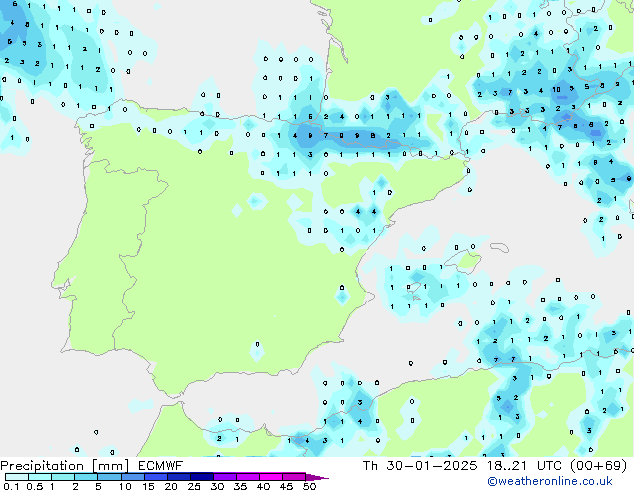Click the 30–35 mm purple legend swatch

224,477
